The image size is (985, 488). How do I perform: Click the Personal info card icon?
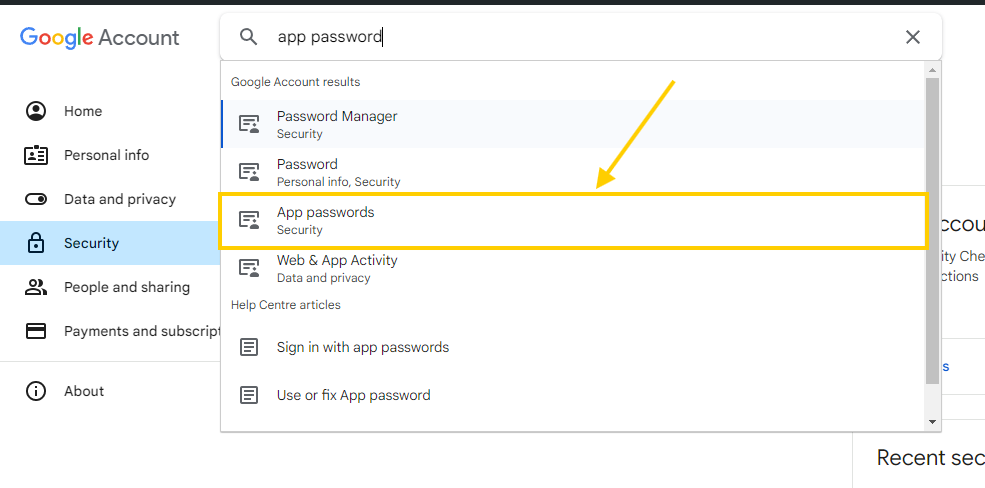coord(36,155)
